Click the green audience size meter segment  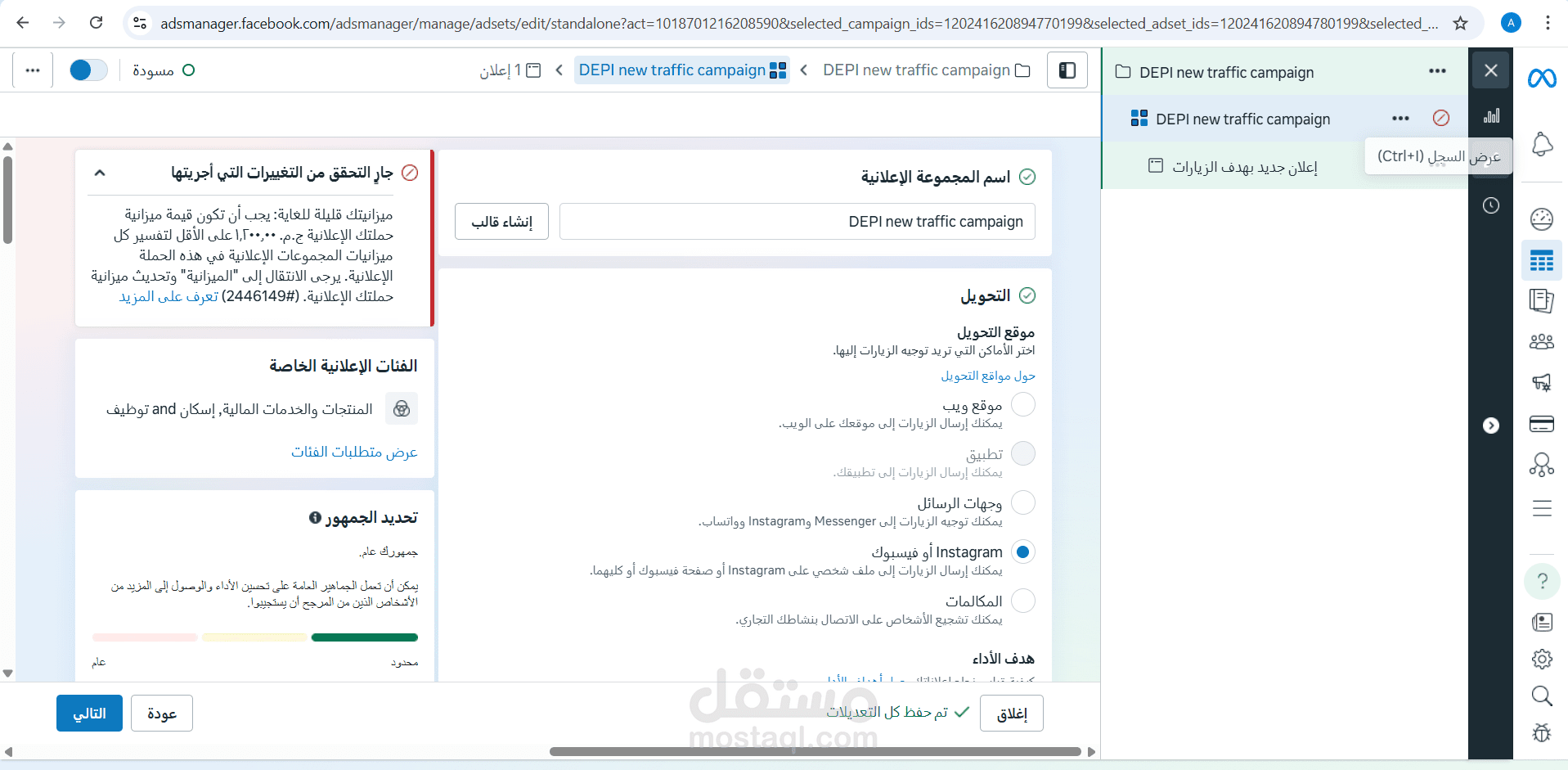coord(365,637)
